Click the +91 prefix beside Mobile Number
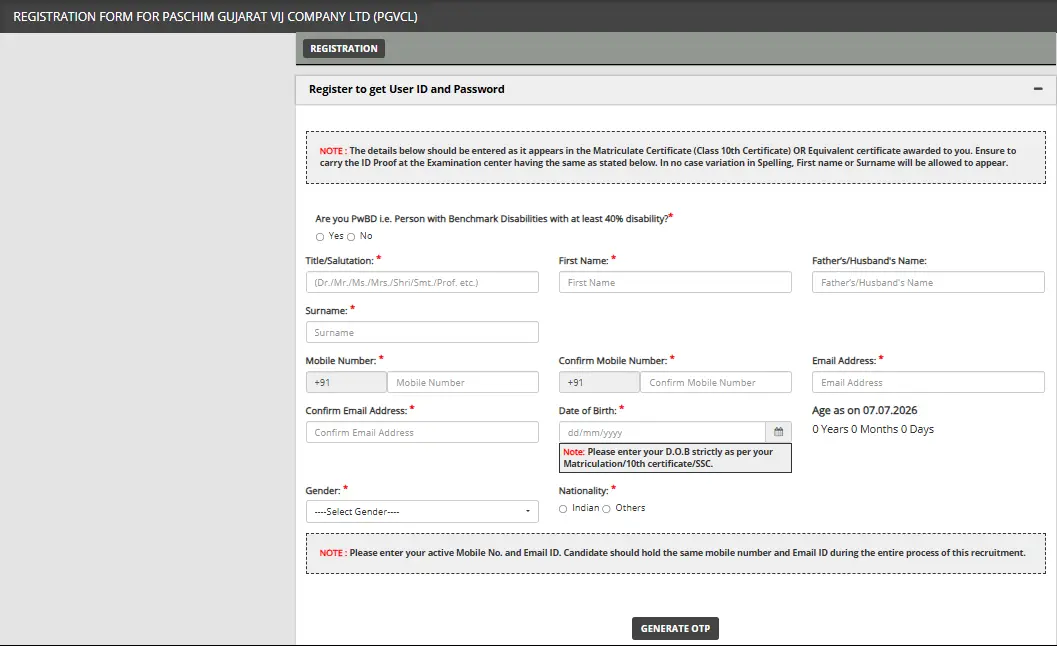 (x=346, y=382)
